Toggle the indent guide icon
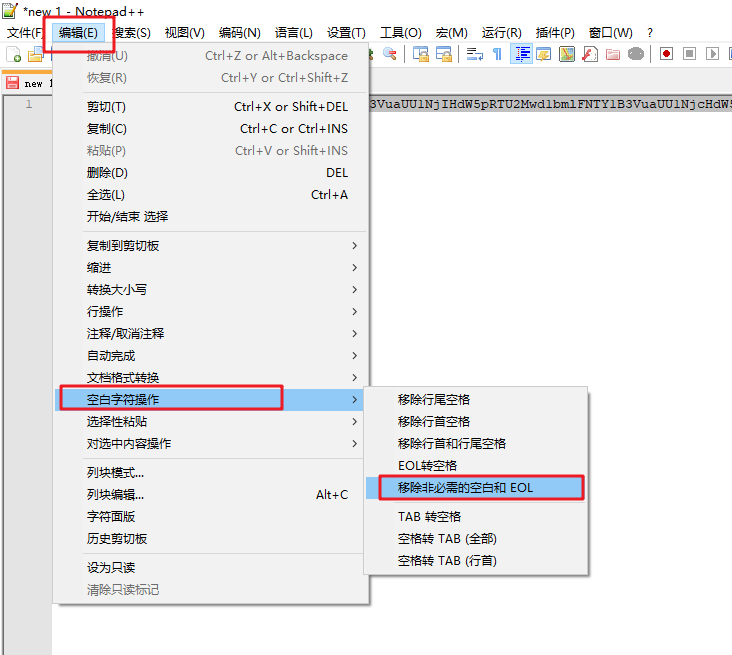The width and height of the screenshot is (732, 655). pos(521,54)
